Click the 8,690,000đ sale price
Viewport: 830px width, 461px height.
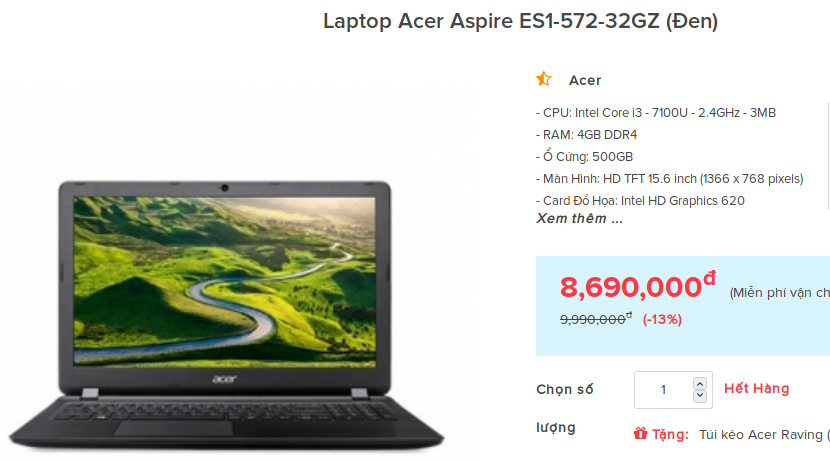coord(638,286)
